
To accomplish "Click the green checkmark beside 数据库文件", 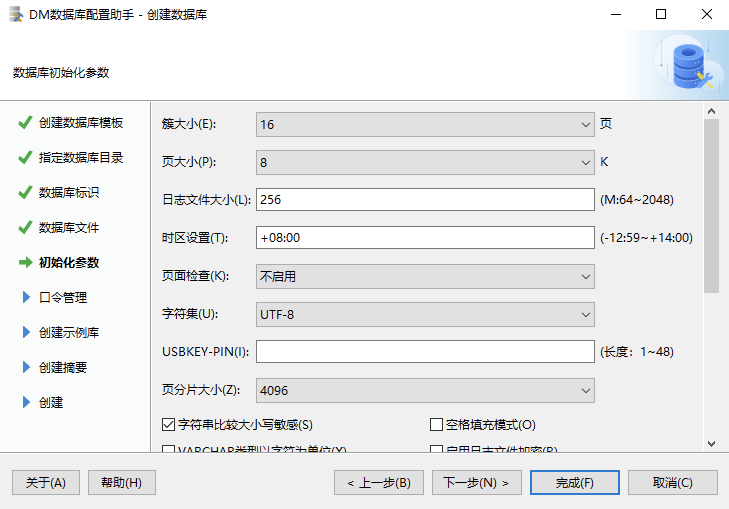I will point(25,227).
